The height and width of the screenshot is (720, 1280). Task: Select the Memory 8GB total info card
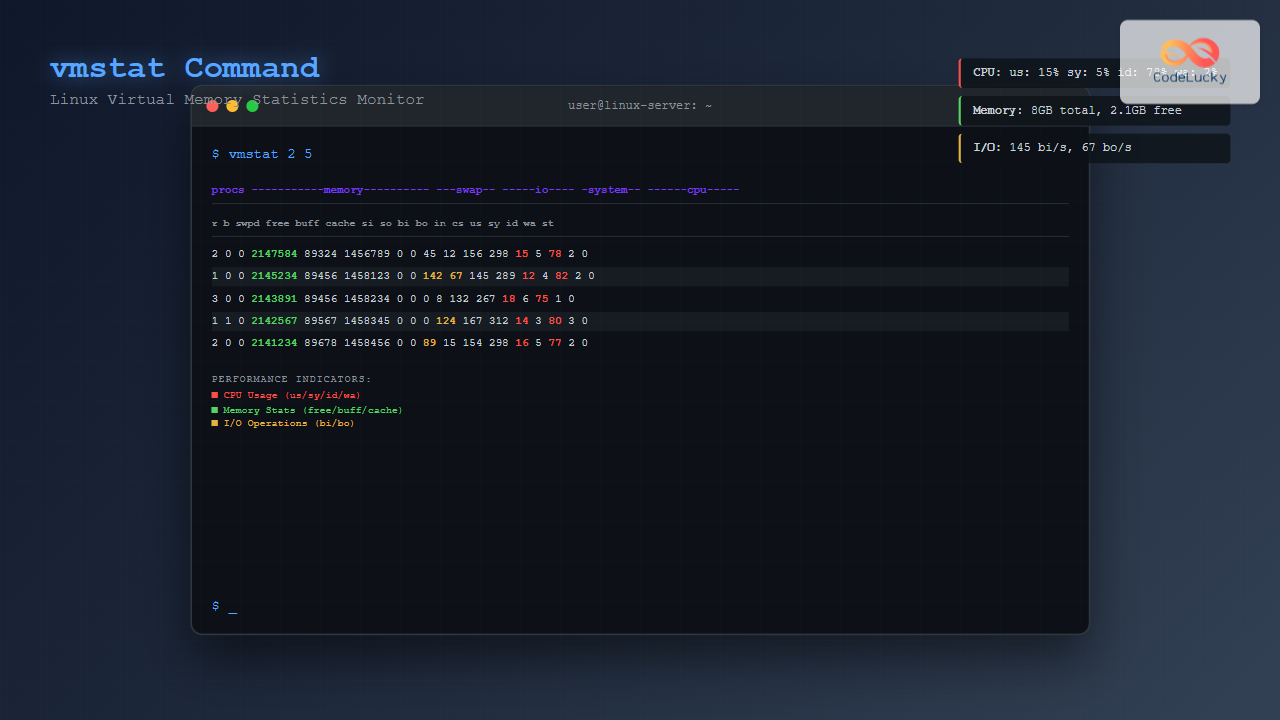tap(1094, 110)
